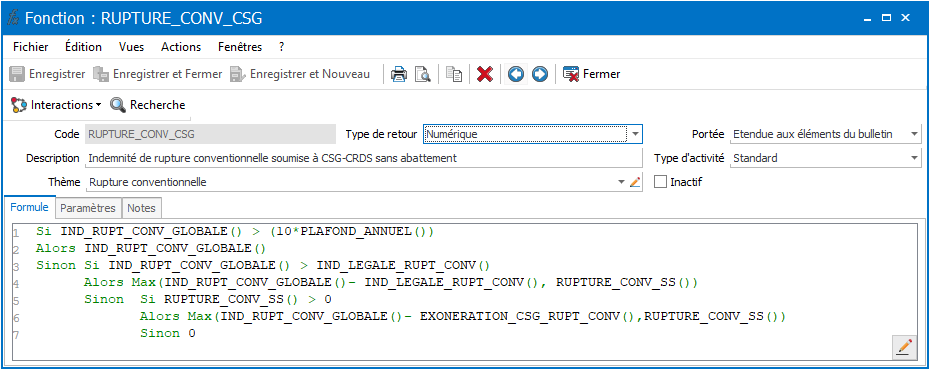Switch to the Notes tab
Viewport: 930px width, 370px height.
(x=141, y=208)
